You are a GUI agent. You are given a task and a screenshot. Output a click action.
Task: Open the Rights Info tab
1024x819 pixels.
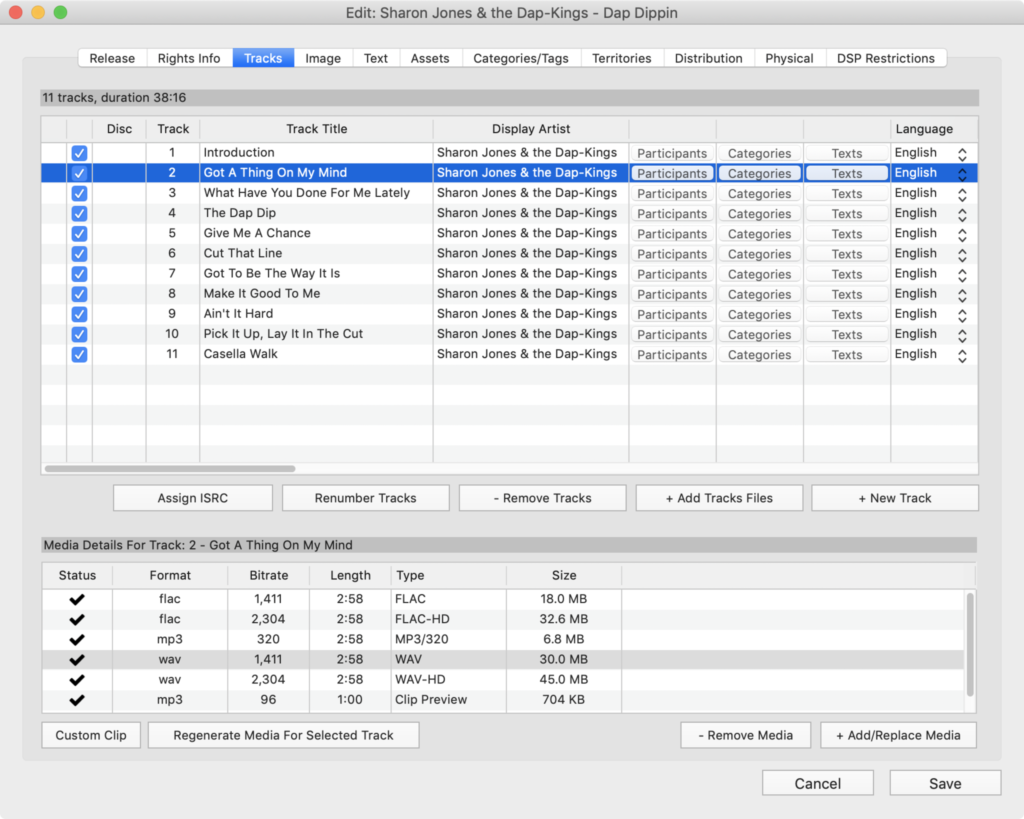click(189, 58)
